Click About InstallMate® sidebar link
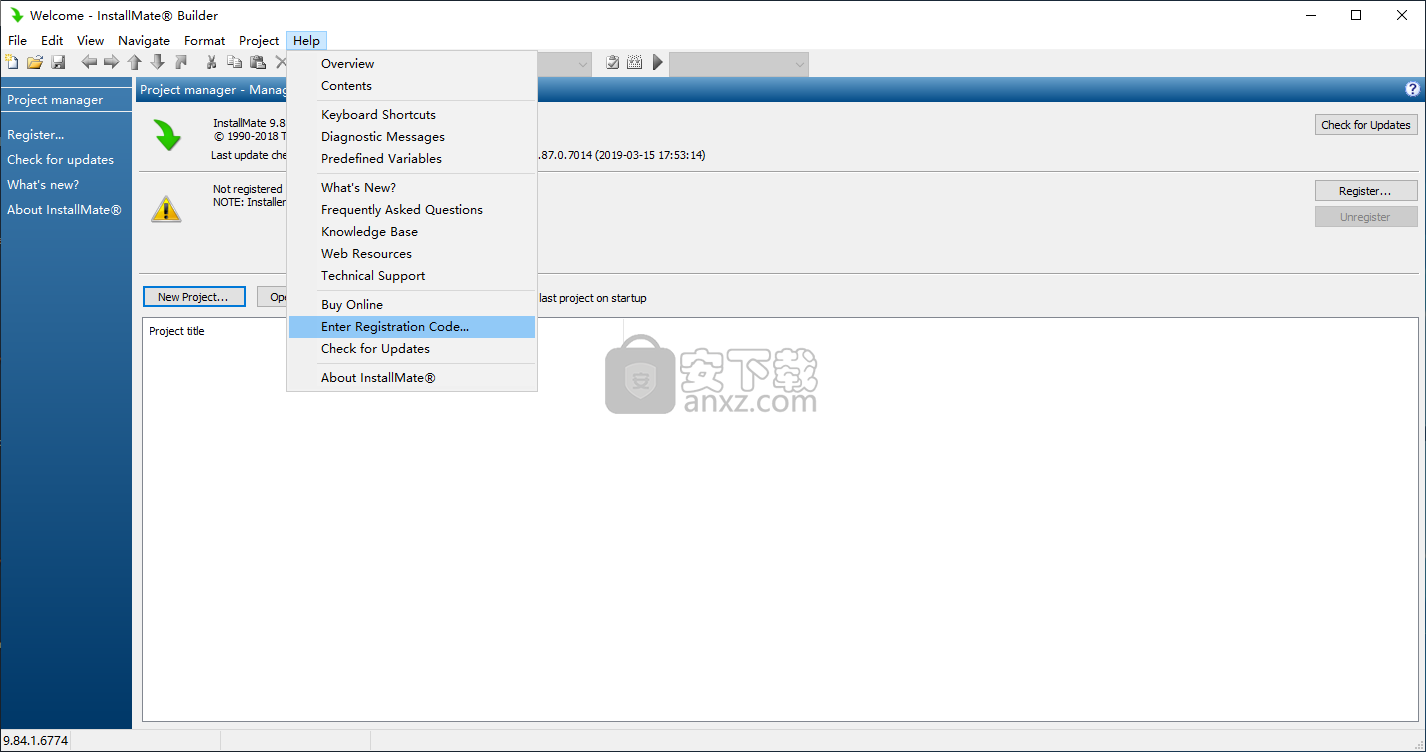The image size is (1426, 752). [x=64, y=209]
